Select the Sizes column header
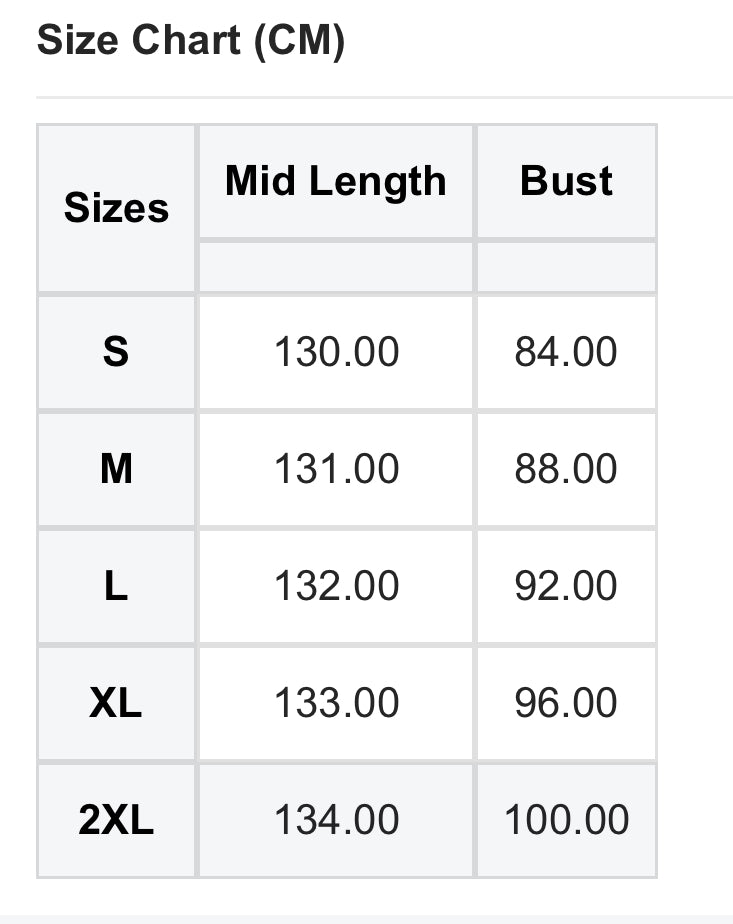The height and width of the screenshot is (924, 733). pos(116,208)
